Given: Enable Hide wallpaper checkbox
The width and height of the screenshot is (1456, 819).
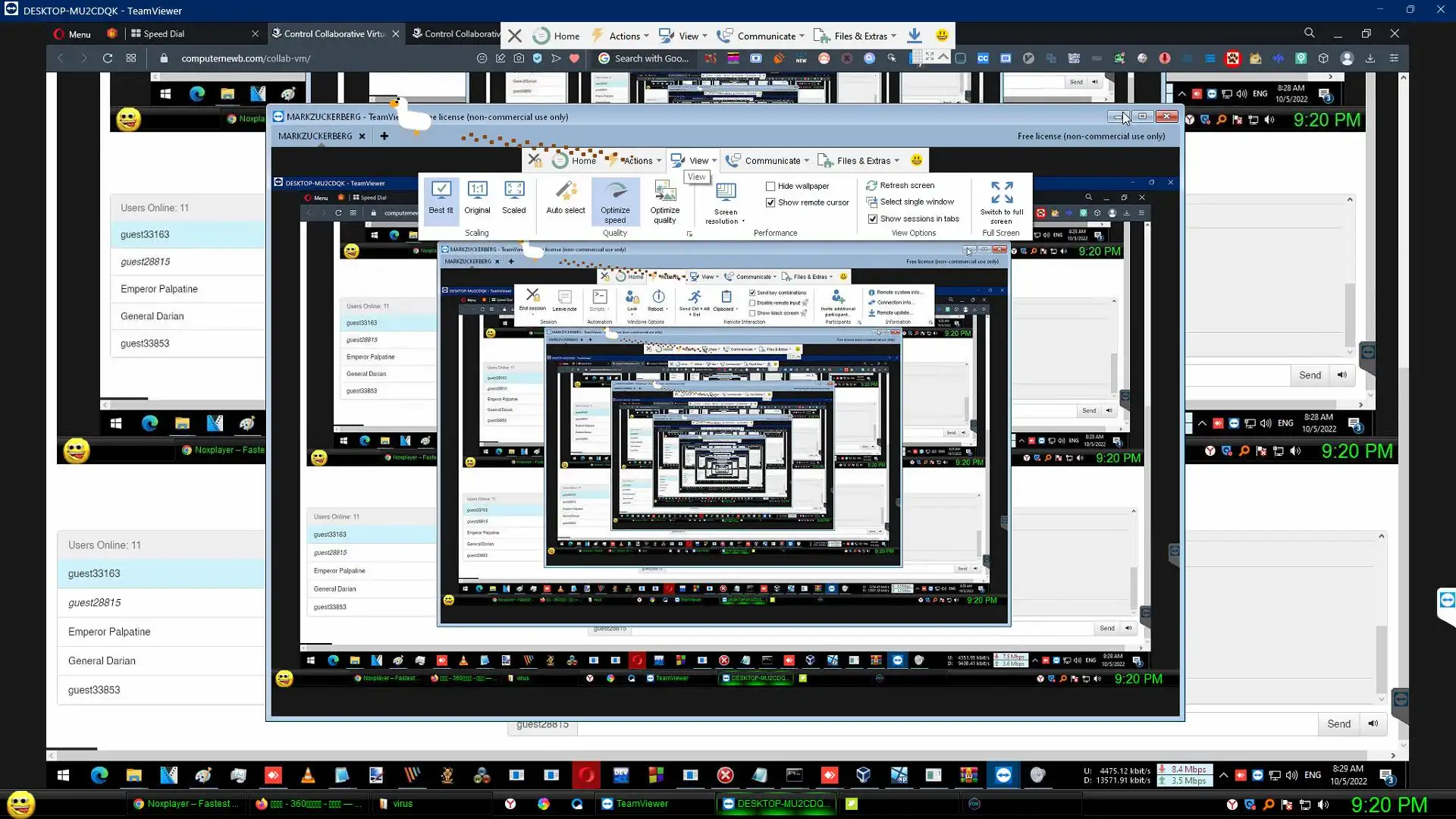Looking at the screenshot, I should coord(770,186).
